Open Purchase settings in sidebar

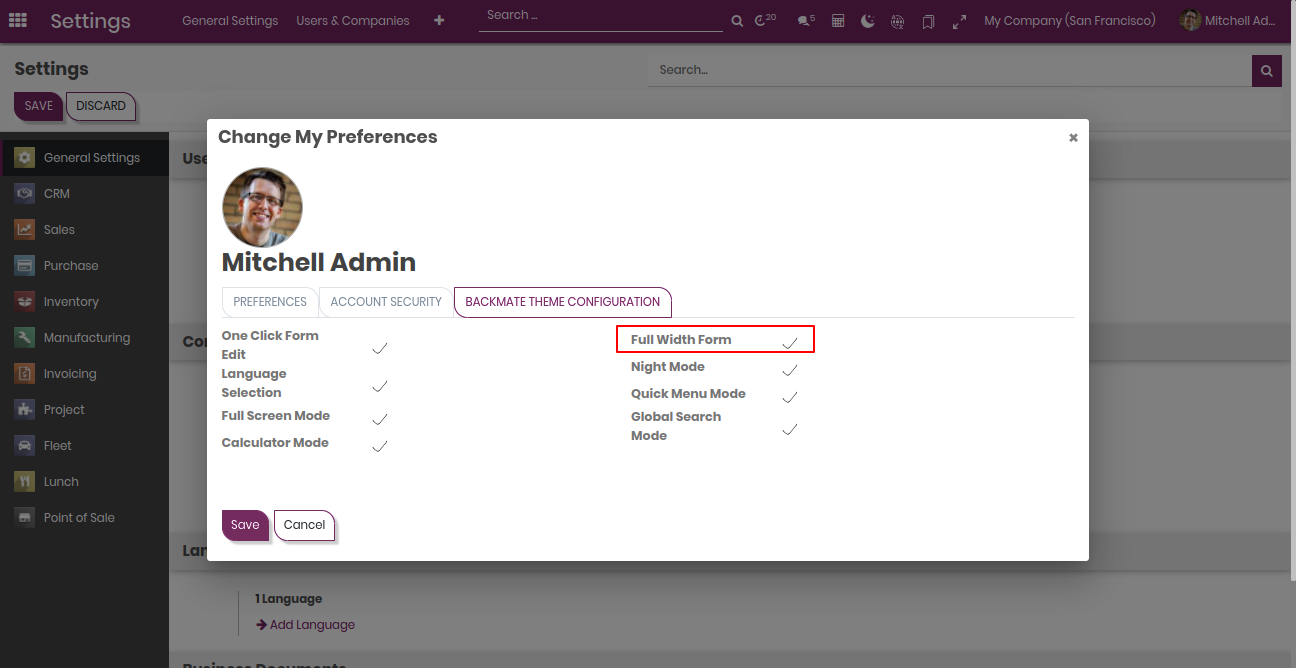[85, 266]
